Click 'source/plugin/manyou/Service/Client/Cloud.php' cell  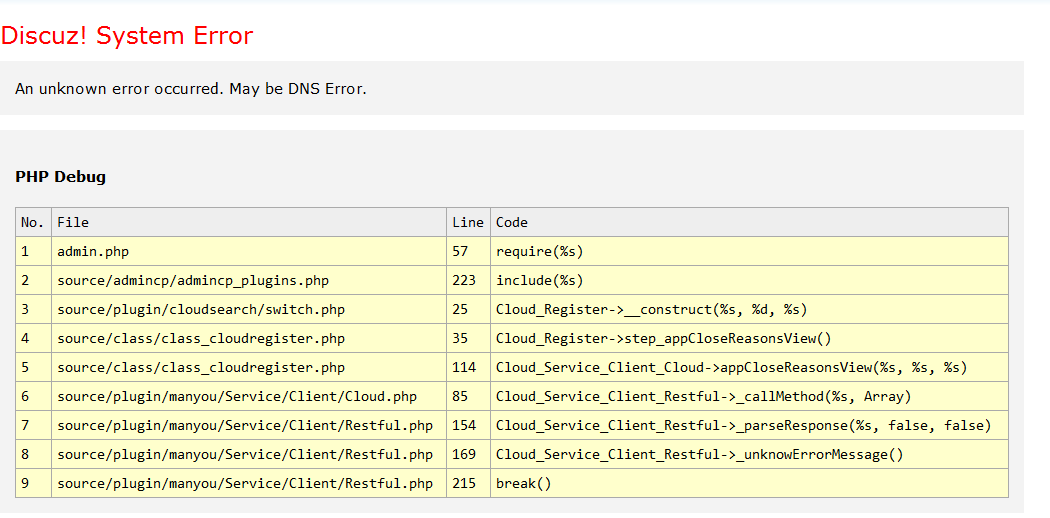pos(249,396)
